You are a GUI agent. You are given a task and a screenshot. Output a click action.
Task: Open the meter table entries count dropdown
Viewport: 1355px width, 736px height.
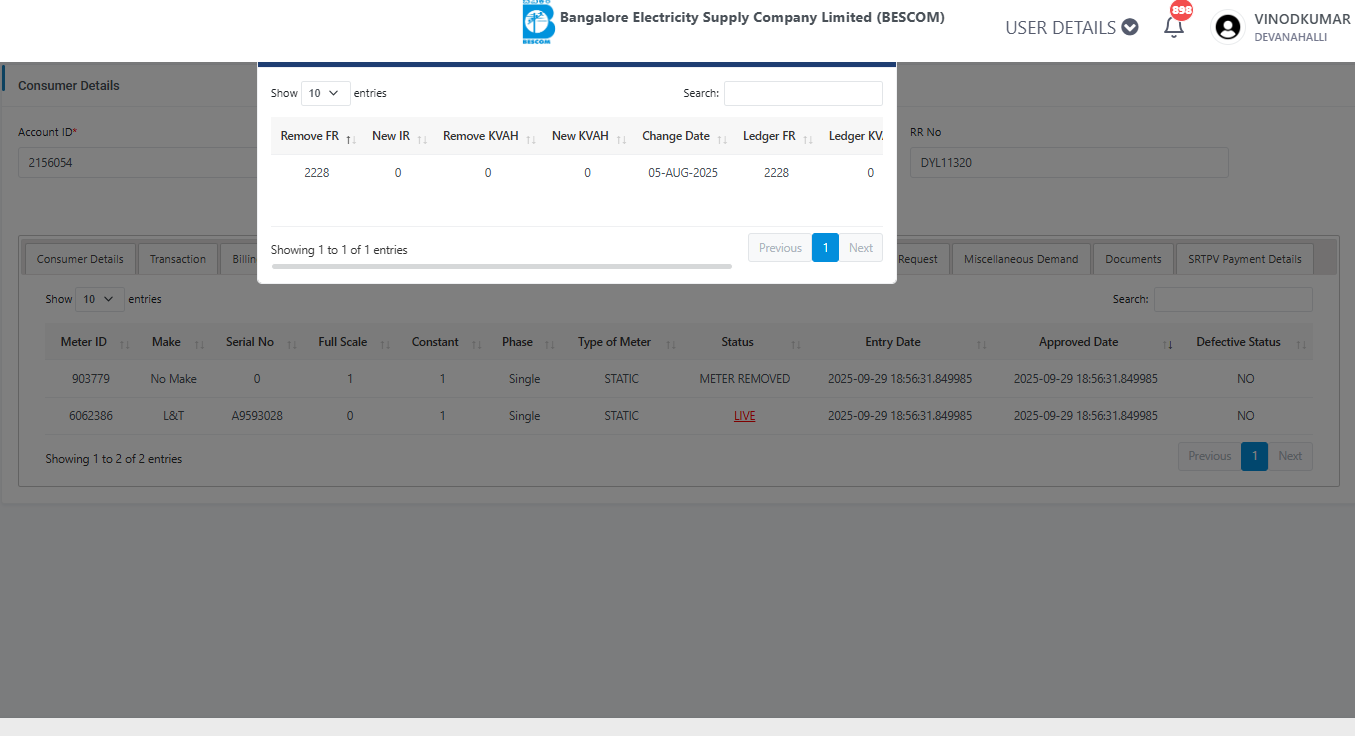[x=99, y=299]
